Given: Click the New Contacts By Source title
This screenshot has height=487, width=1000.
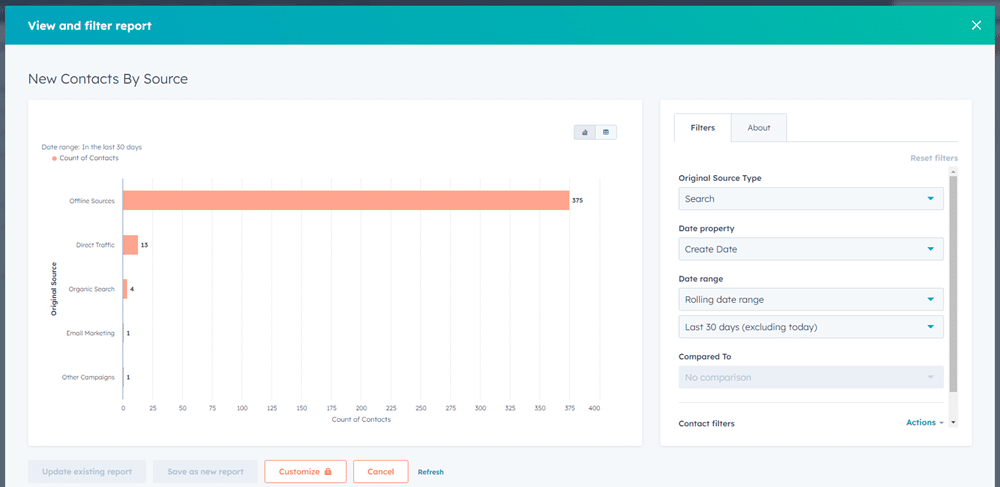Looking at the screenshot, I should click(108, 79).
